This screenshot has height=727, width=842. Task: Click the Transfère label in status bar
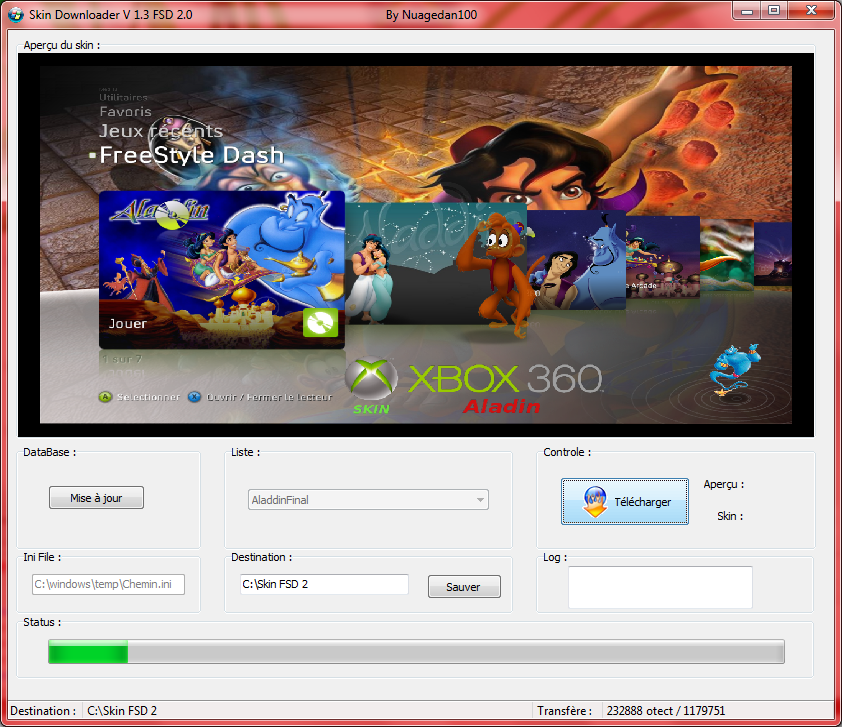tap(564, 711)
